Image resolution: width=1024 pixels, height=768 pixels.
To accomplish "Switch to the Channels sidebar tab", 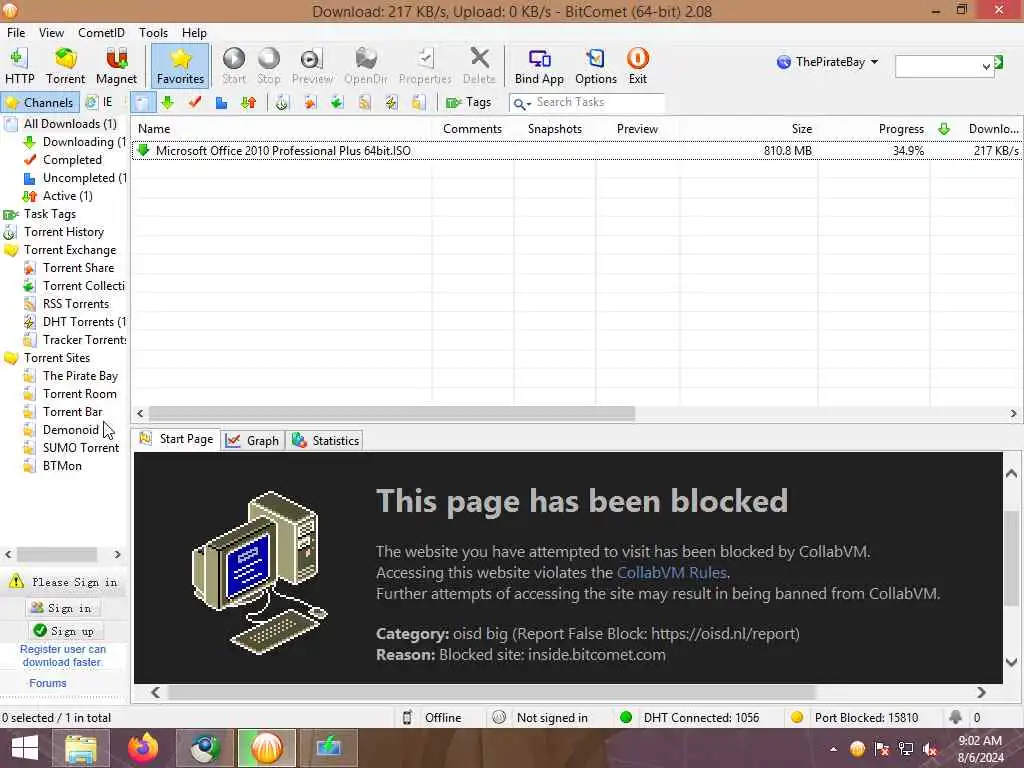I will tap(40, 103).
